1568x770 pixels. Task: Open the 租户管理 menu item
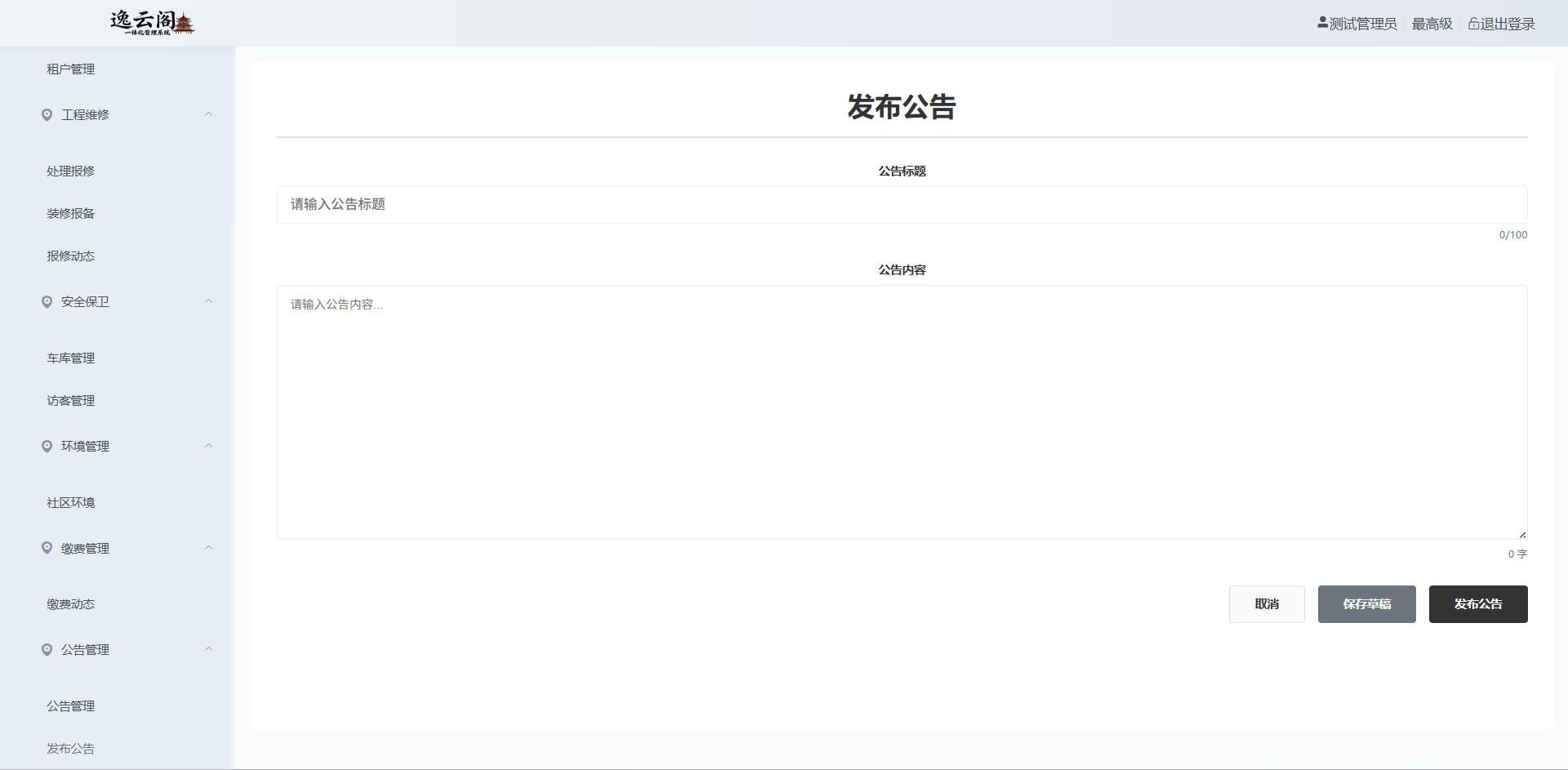click(71, 69)
